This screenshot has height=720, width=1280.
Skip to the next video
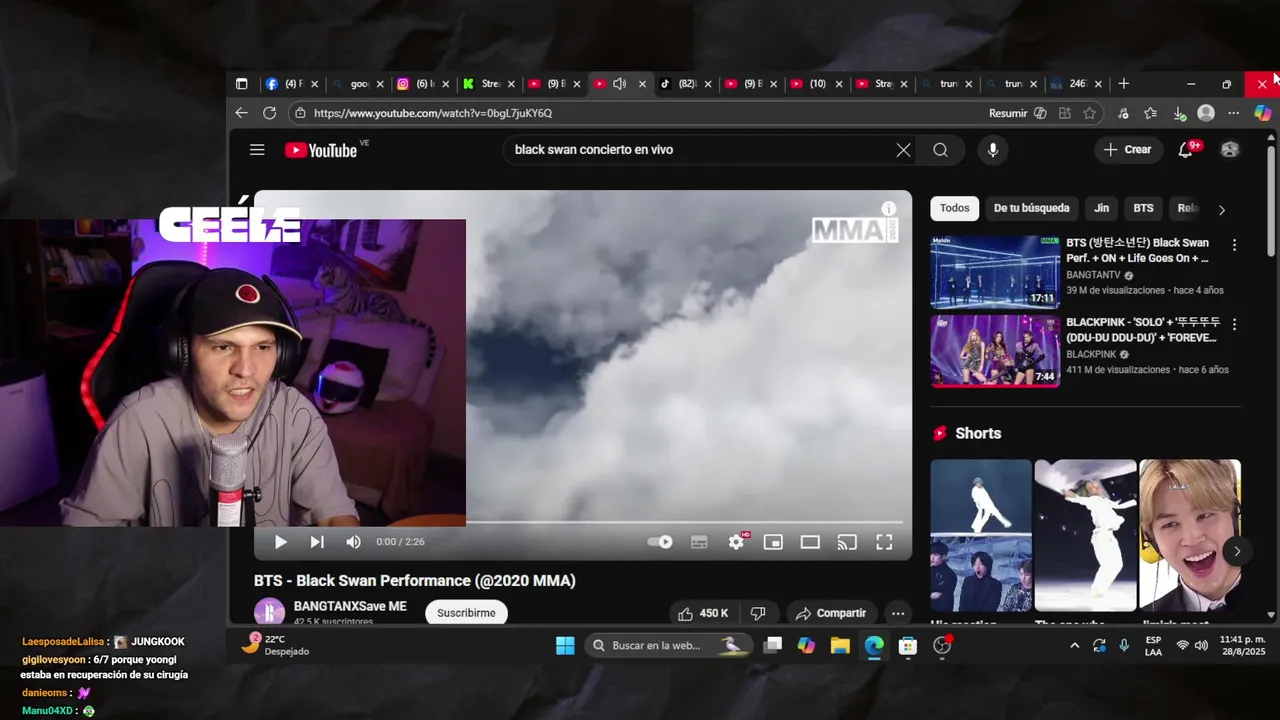tap(317, 542)
